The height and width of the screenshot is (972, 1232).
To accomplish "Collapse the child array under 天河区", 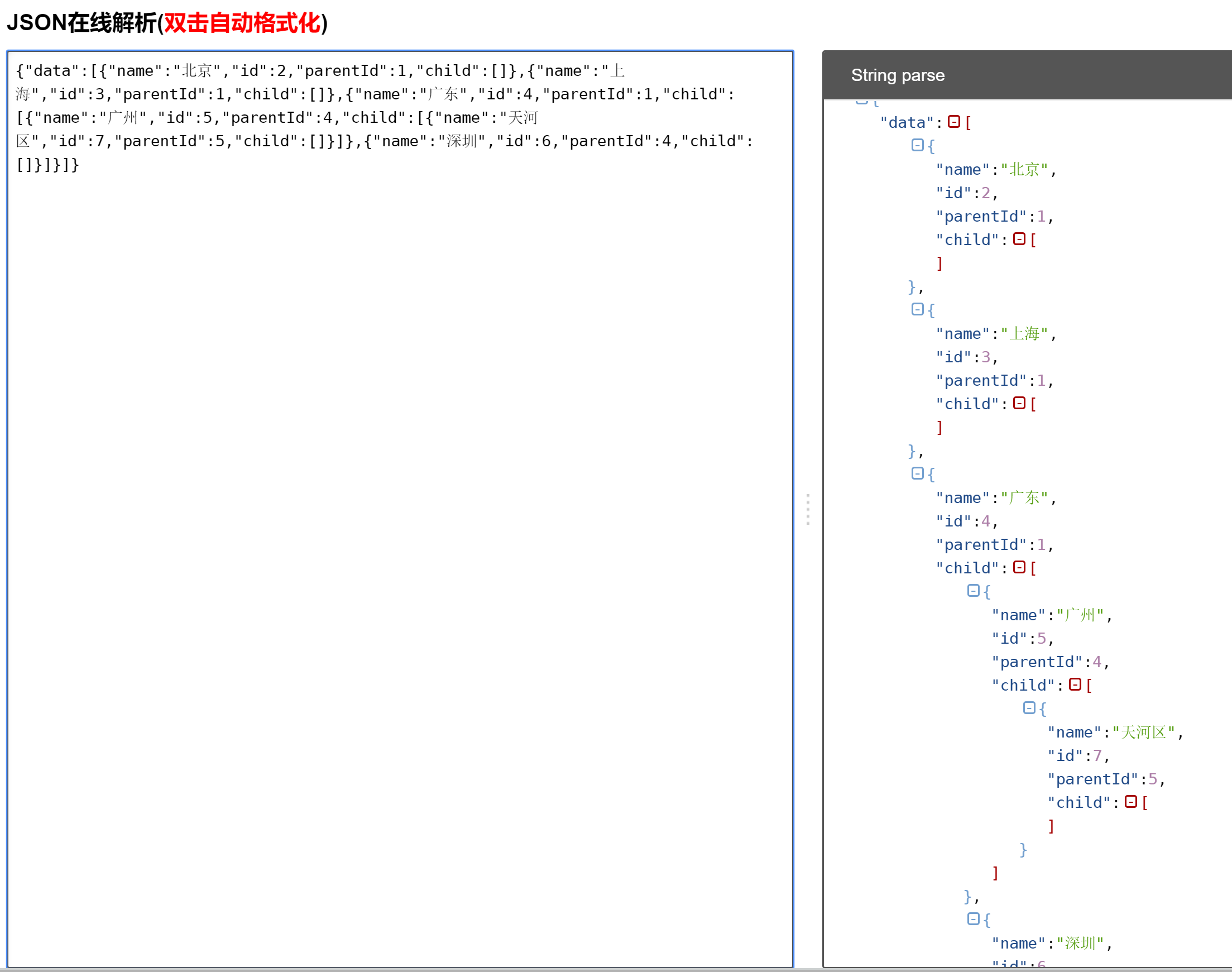I will click(x=1132, y=802).
